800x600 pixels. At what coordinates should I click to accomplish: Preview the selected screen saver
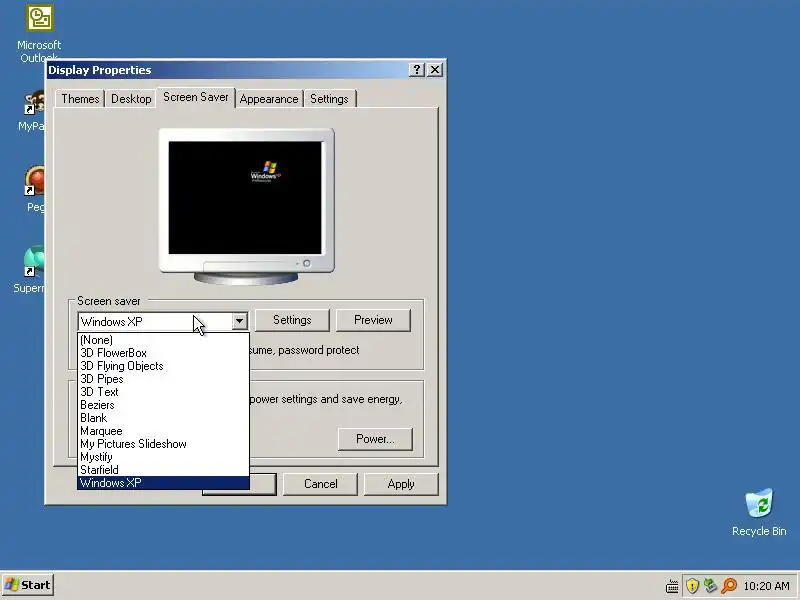(x=373, y=320)
